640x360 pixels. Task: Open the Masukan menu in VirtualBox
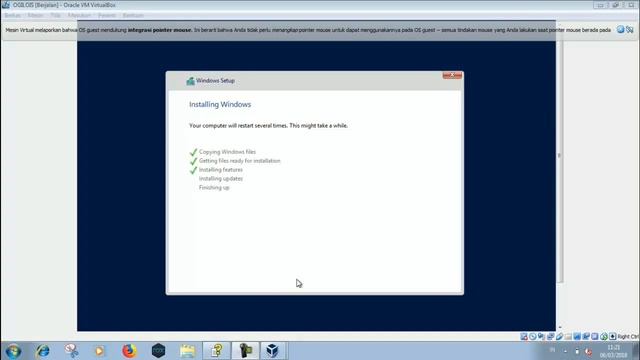79,16
